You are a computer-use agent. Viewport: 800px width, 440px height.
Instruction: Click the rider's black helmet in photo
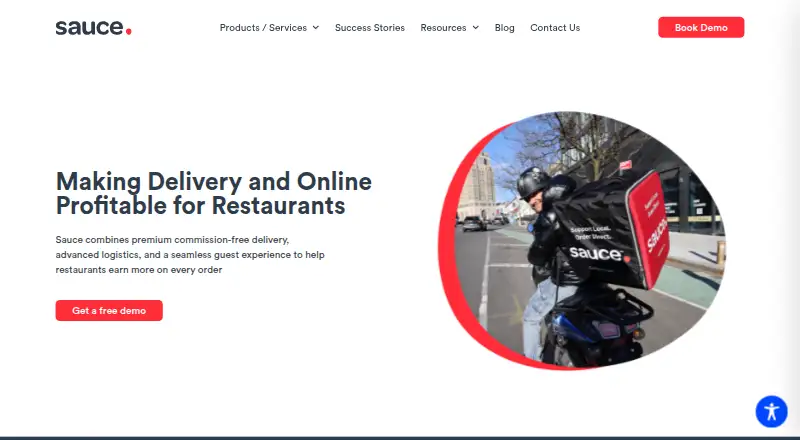[532, 183]
